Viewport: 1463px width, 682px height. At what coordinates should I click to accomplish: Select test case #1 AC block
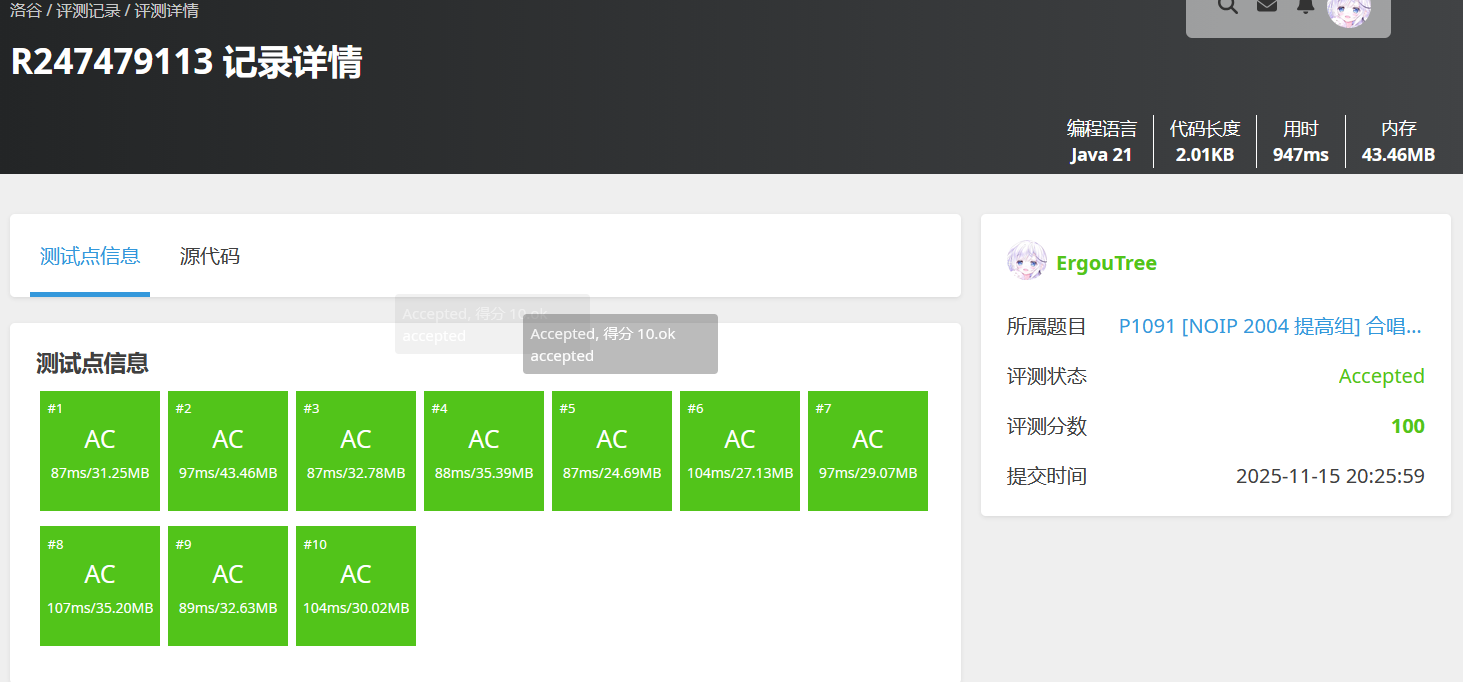pos(100,451)
